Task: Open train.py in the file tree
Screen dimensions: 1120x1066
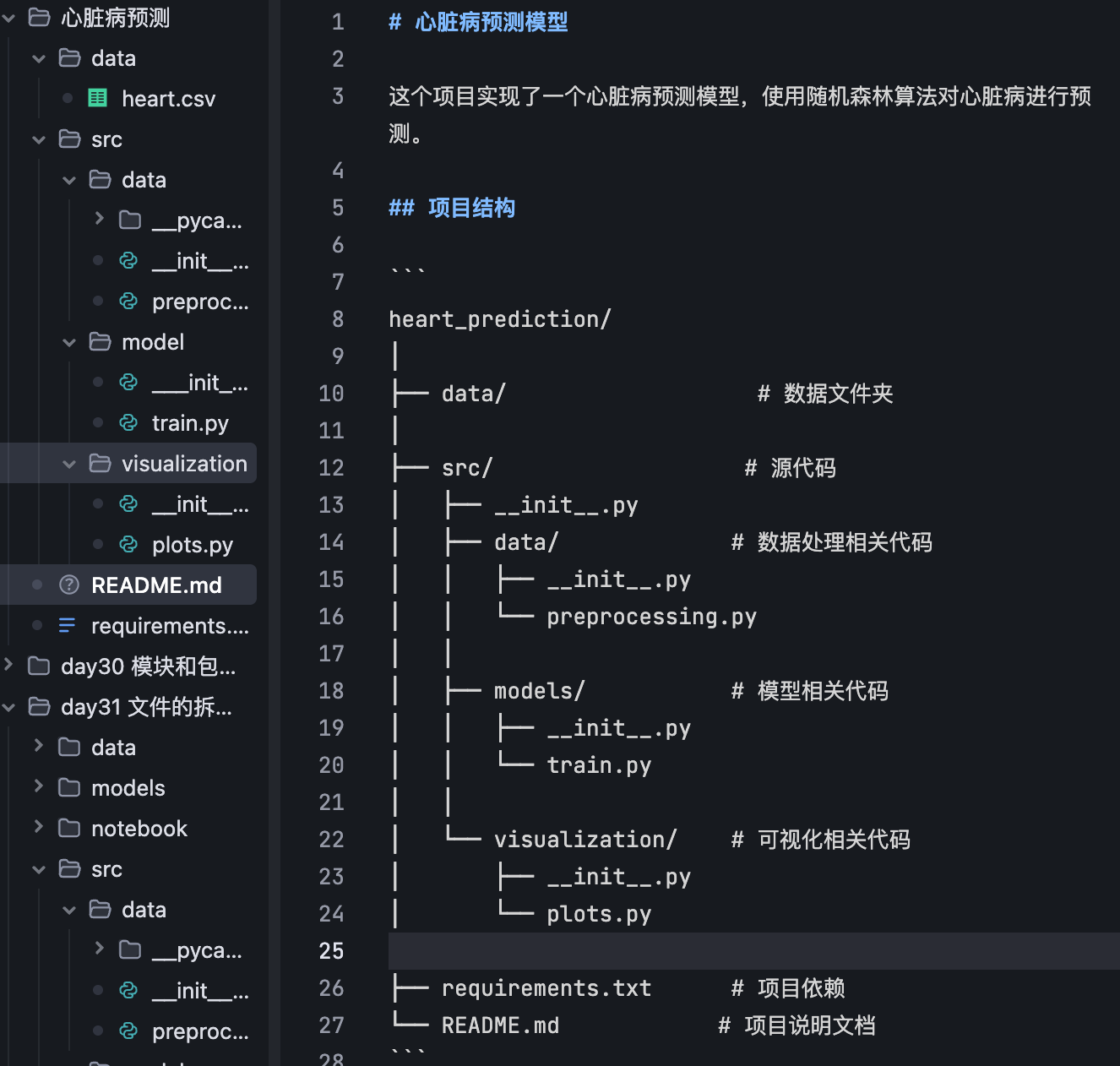Action: (x=190, y=423)
